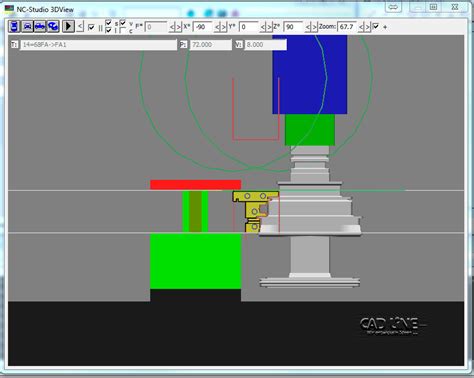Toggle the checkbox beside the 'i' label
474x378 pixels.
pyautogui.click(x=108, y=30)
